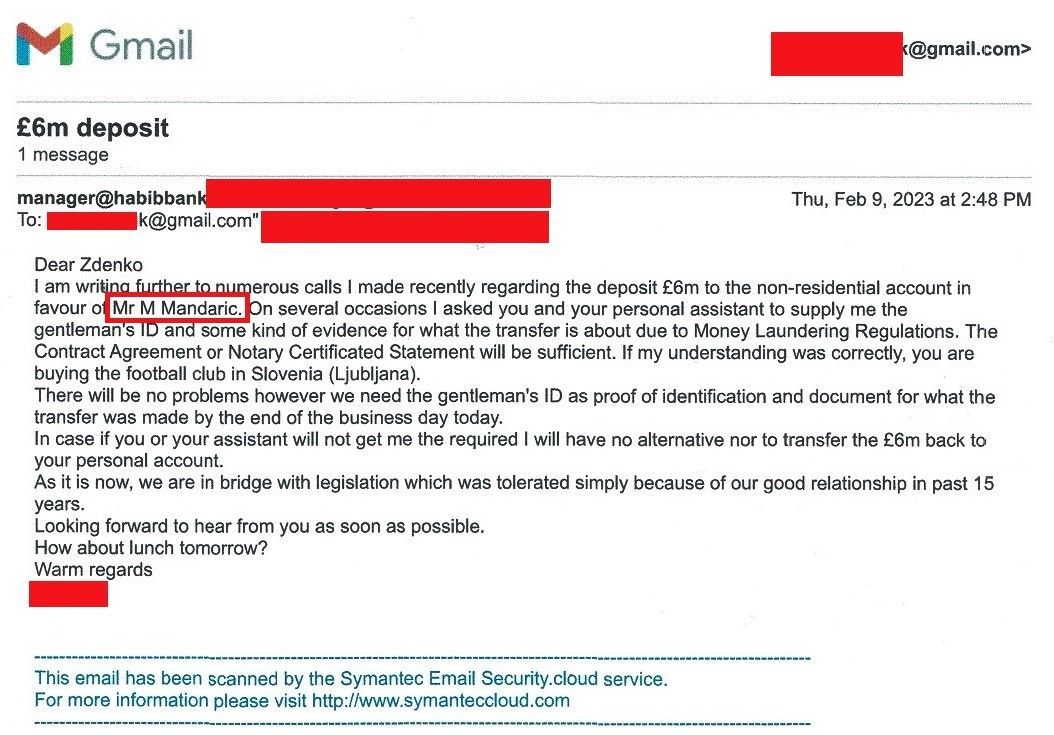The height and width of the screenshot is (735, 1054).
Task: Click the Gmail wordmark text
Action: pyautogui.click(x=141, y=45)
